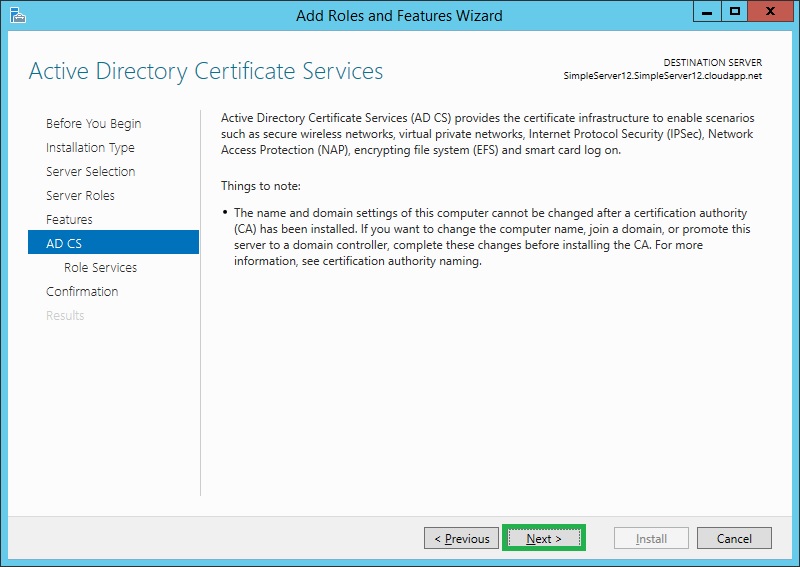Image resolution: width=800 pixels, height=567 pixels.
Task: Open the Features step
Action: [x=69, y=220]
